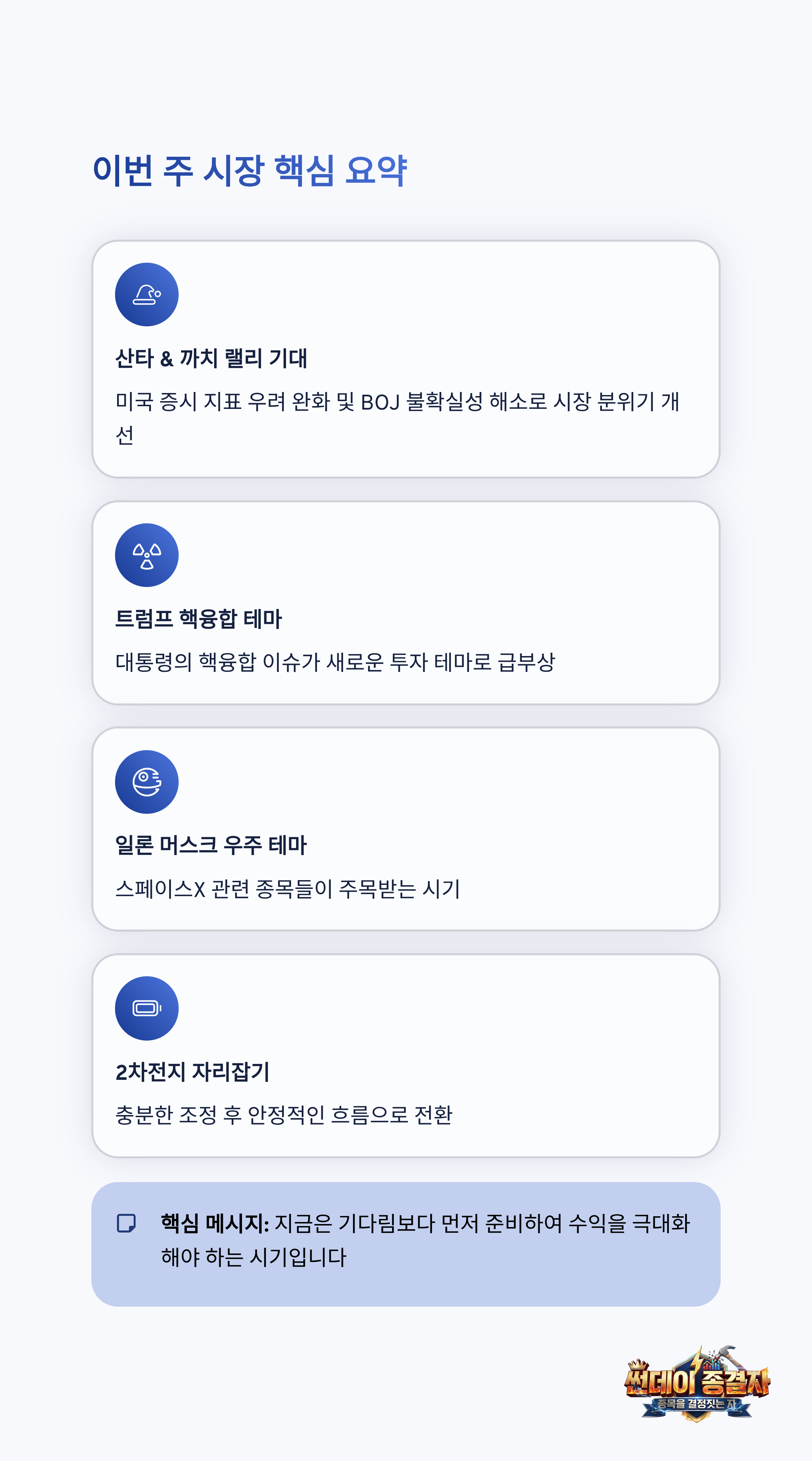Click the battery icon
This screenshot has height=1461, width=812.
[x=146, y=1008]
